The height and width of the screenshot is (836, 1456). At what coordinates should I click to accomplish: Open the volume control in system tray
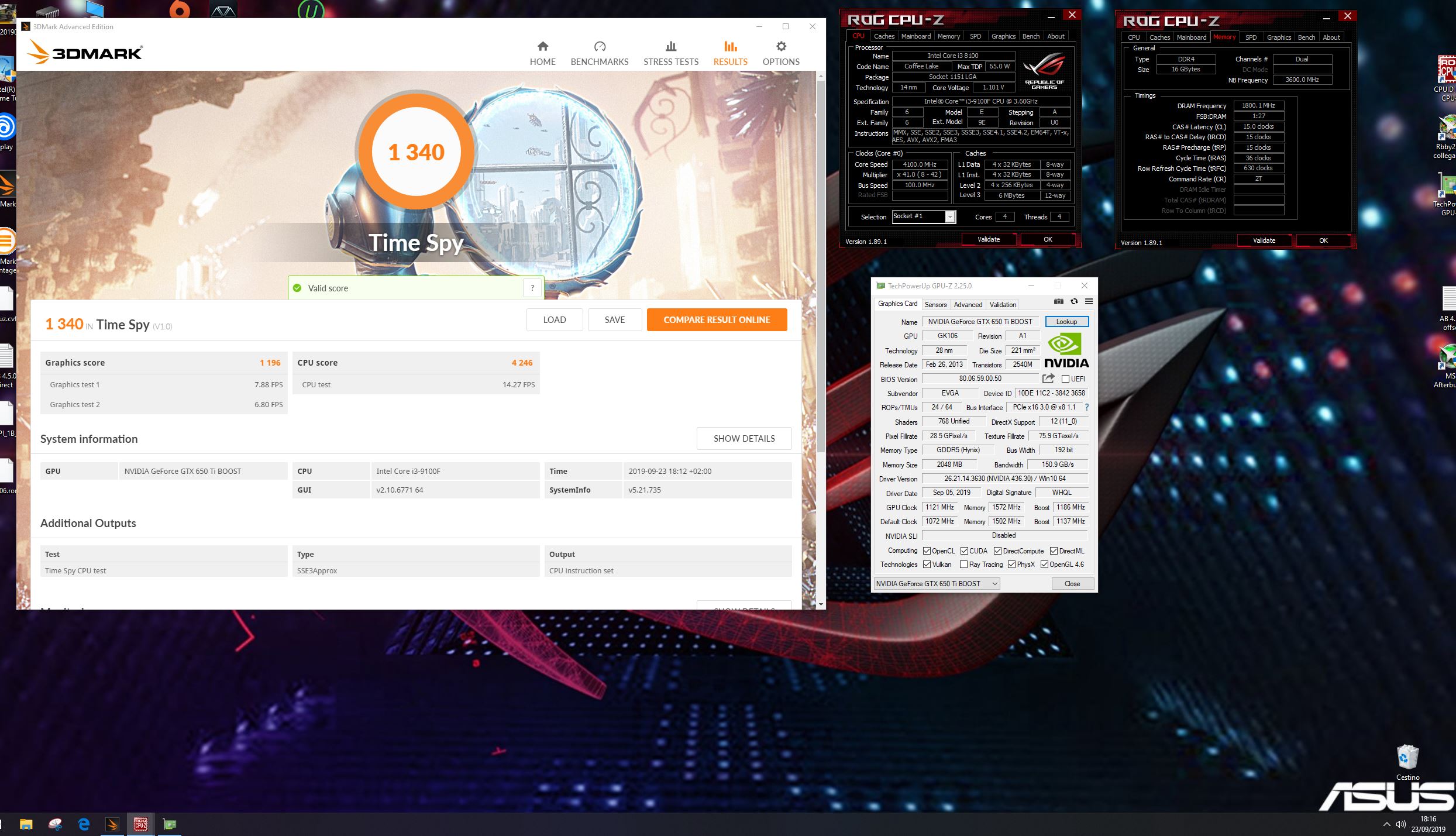[x=1401, y=824]
